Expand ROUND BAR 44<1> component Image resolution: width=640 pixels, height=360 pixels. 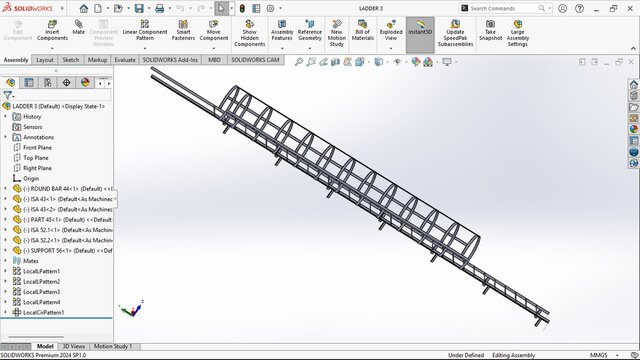5,189
